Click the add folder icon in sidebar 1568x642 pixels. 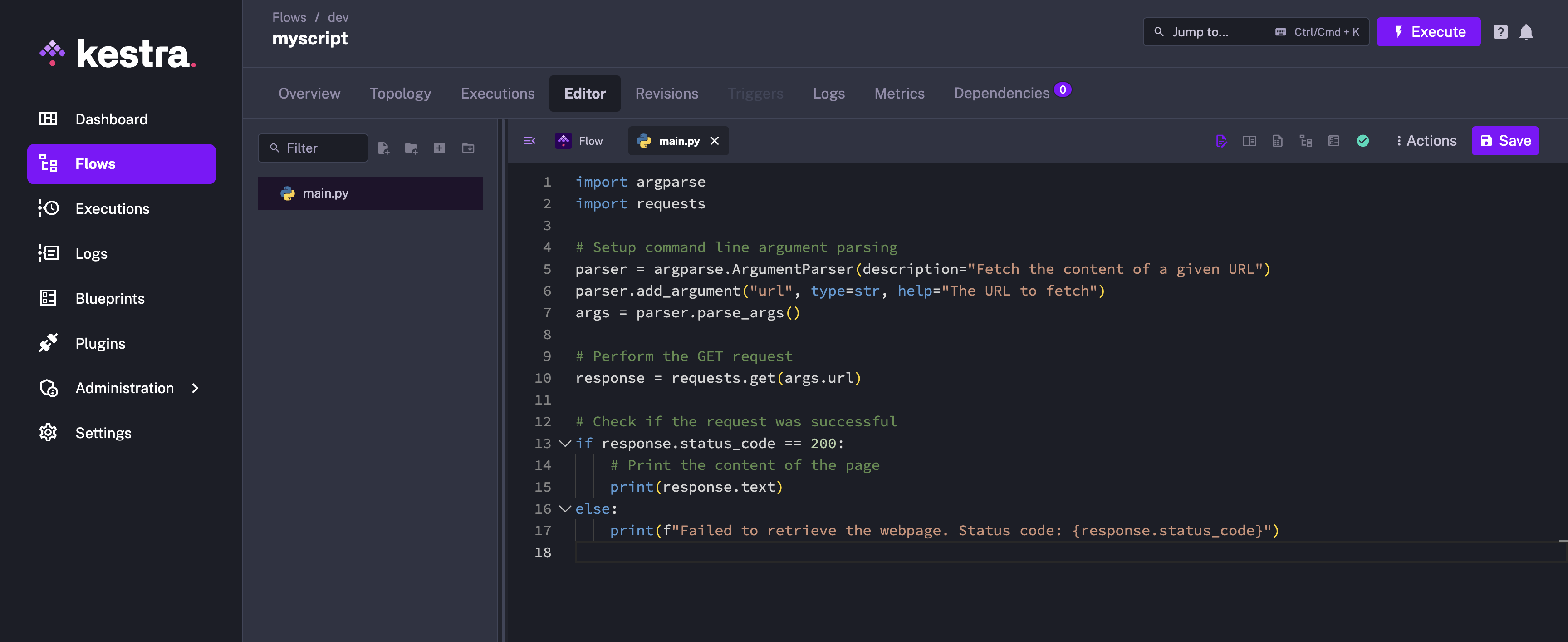click(411, 148)
